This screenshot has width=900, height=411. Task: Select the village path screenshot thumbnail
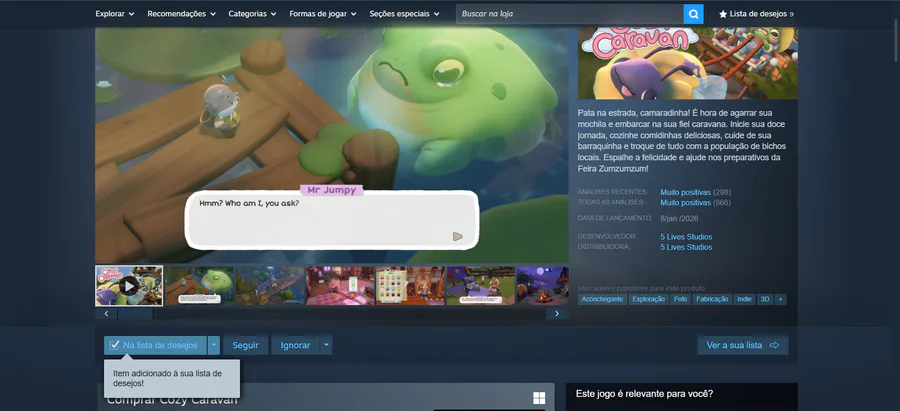pos(270,285)
